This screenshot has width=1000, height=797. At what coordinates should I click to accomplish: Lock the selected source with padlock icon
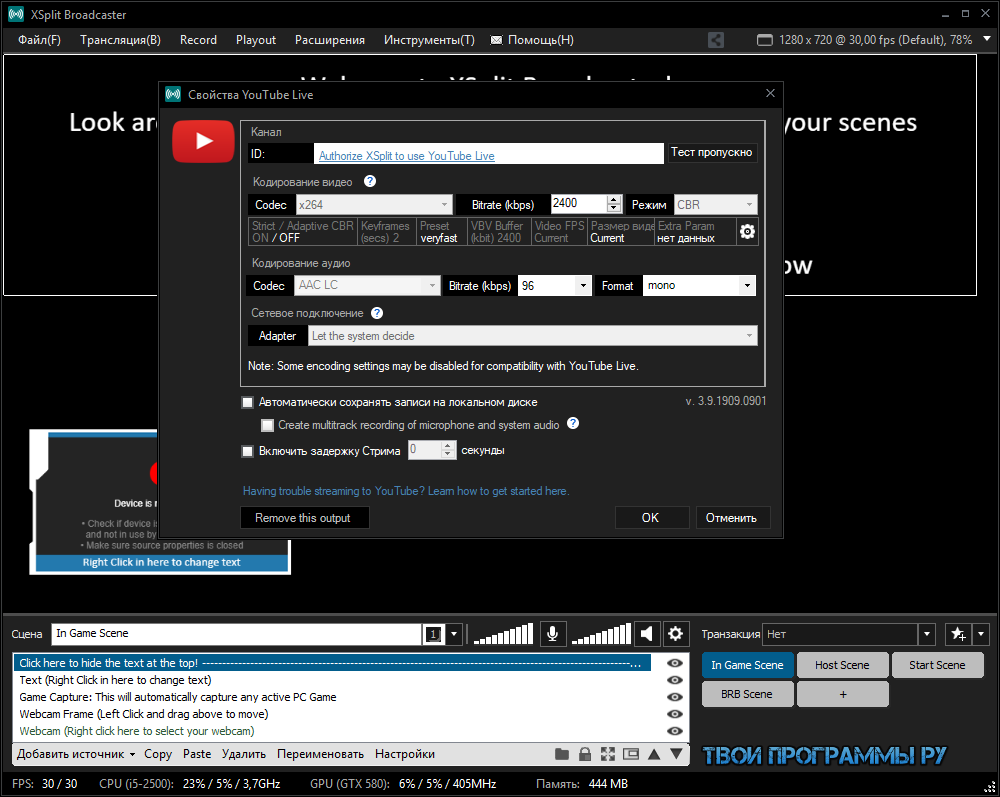[x=585, y=754]
